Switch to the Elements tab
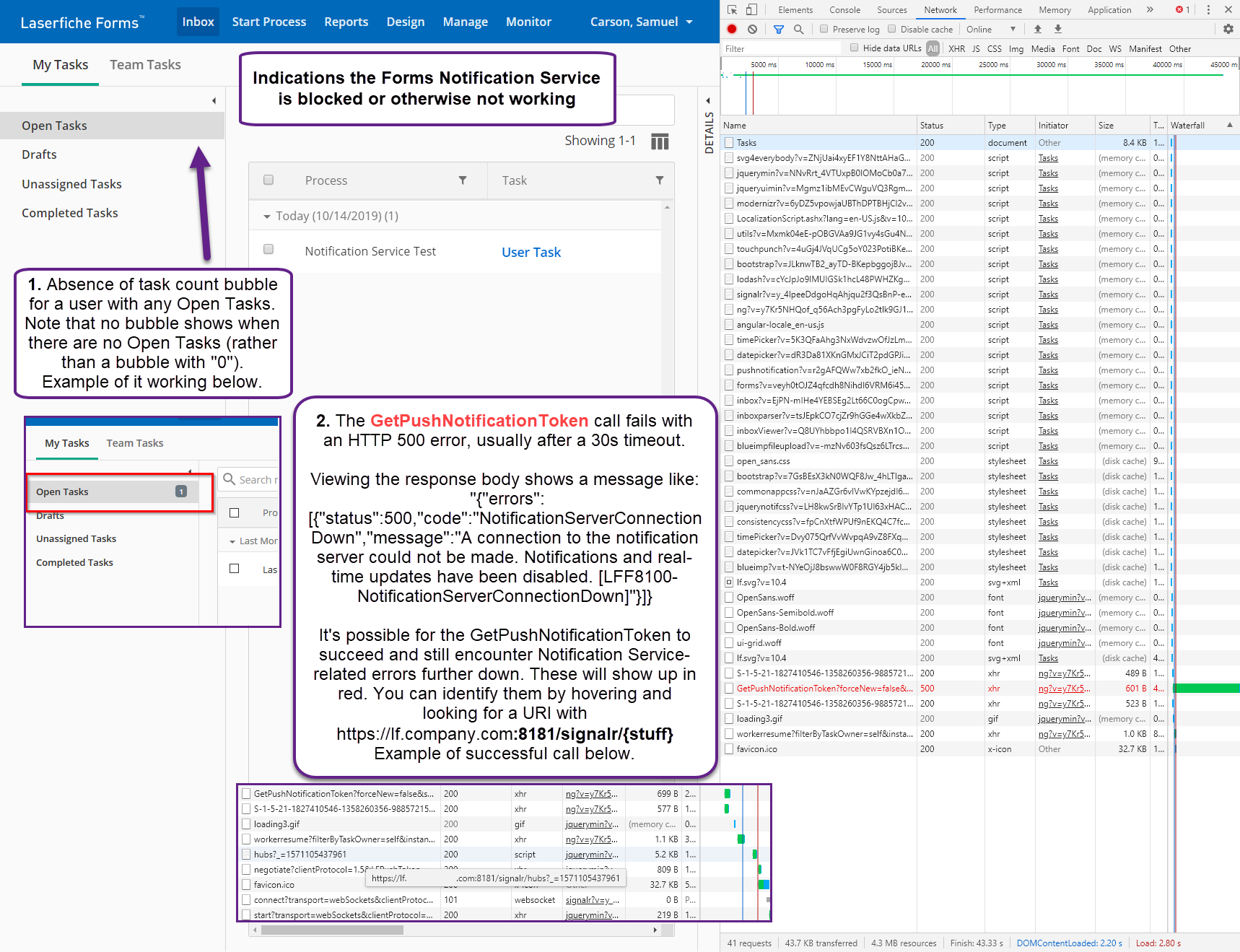The height and width of the screenshot is (952, 1240). pyautogui.click(x=795, y=10)
